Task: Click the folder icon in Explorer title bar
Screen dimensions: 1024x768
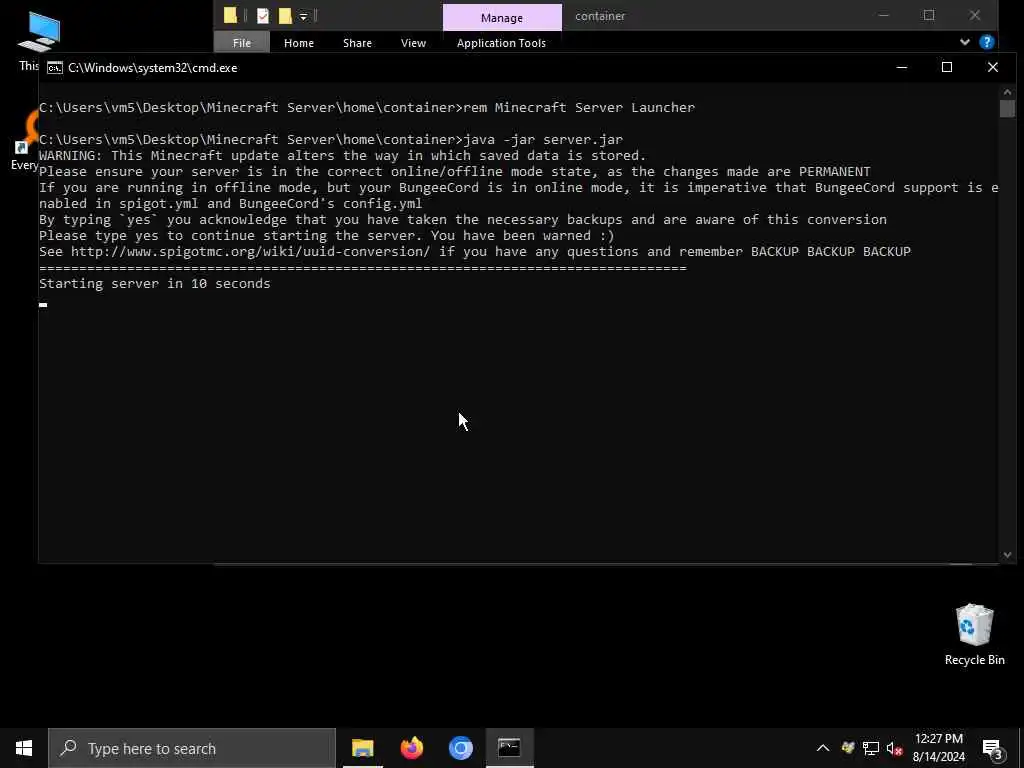Action: click(x=230, y=16)
